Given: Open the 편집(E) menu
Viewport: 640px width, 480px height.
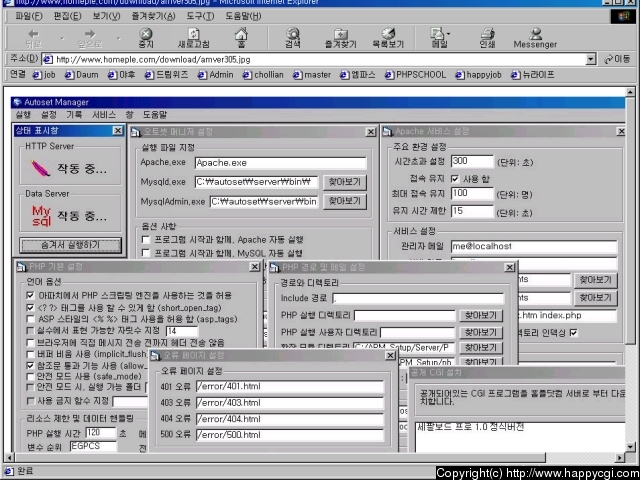Looking at the screenshot, I should 68,16.
